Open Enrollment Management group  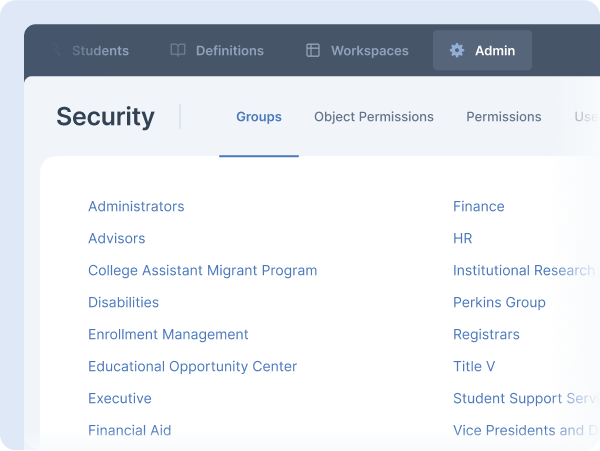[x=168, y=334]
